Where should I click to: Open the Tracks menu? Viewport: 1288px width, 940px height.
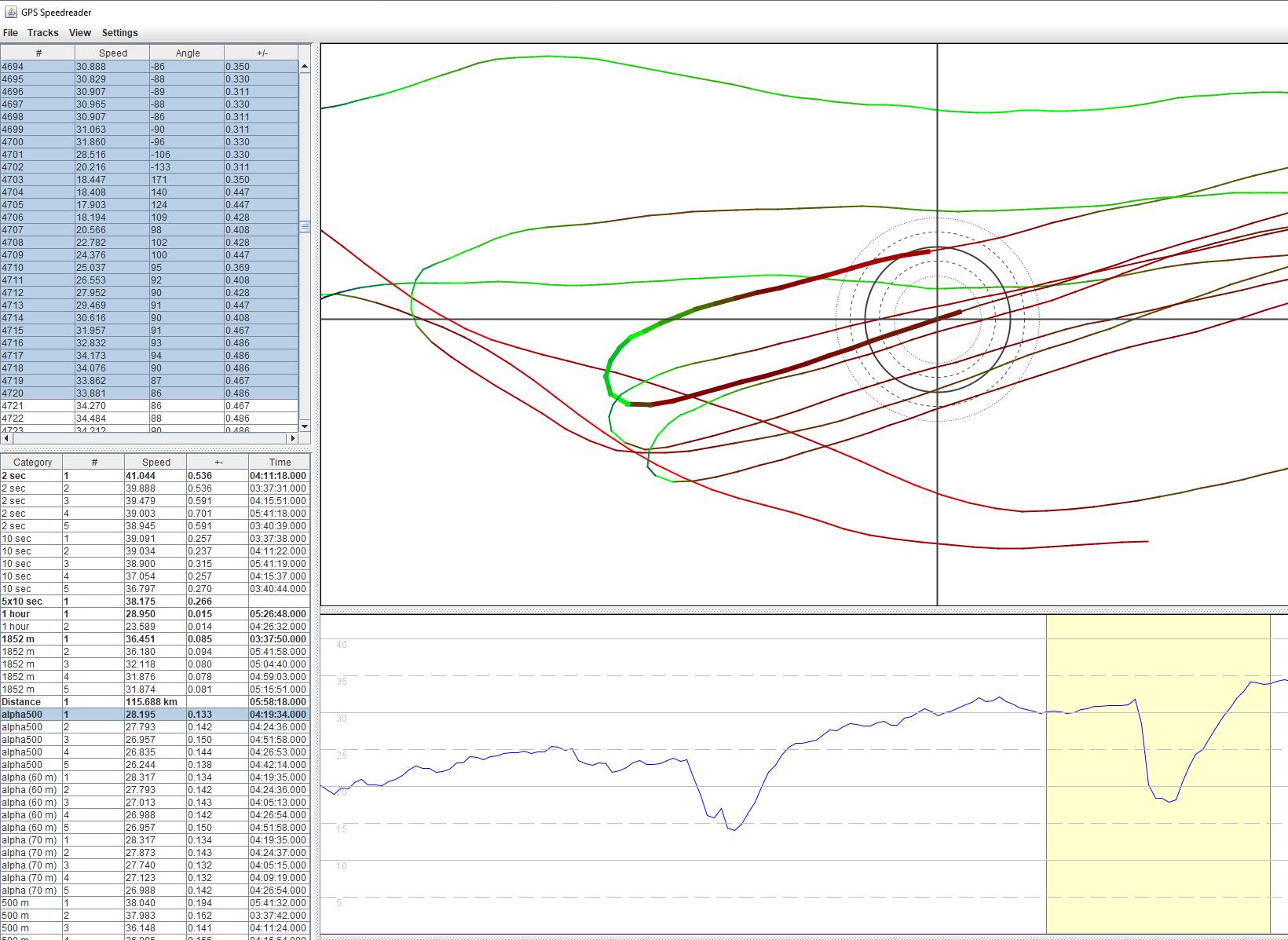pos(42,33)
